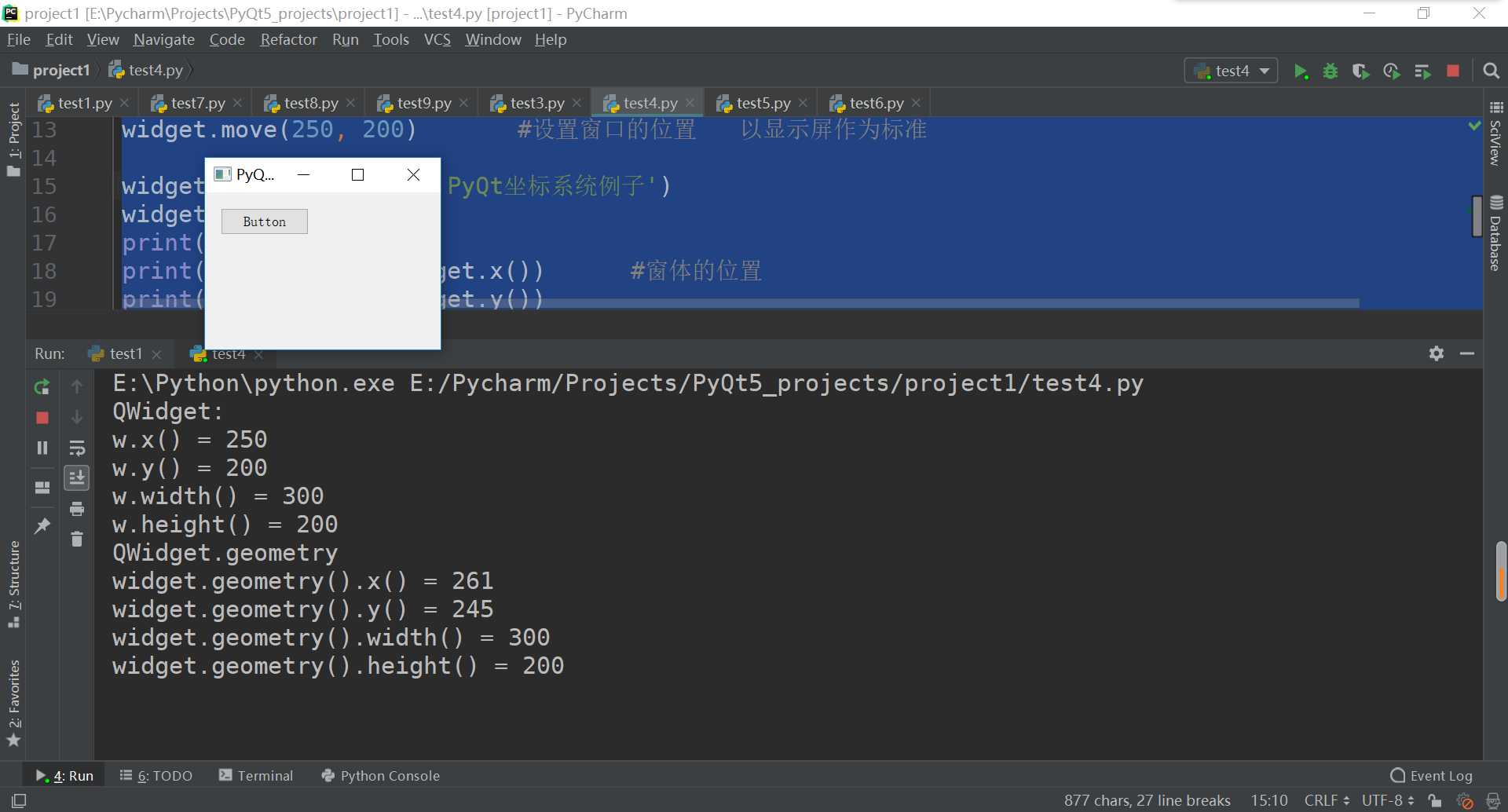Open the VCS menu

(437, 39)
